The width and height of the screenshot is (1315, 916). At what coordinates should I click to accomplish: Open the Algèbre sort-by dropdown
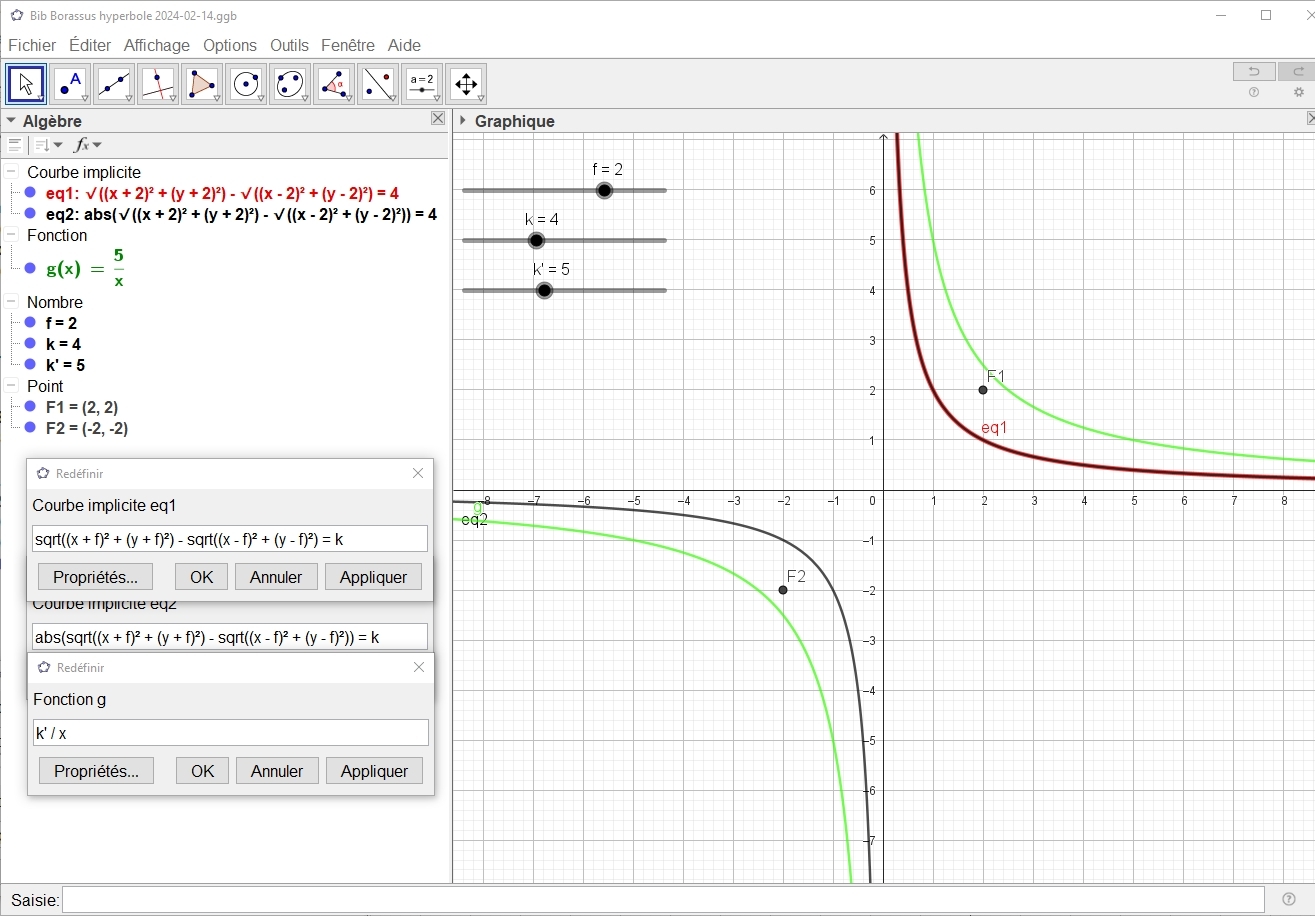(48, 145)
